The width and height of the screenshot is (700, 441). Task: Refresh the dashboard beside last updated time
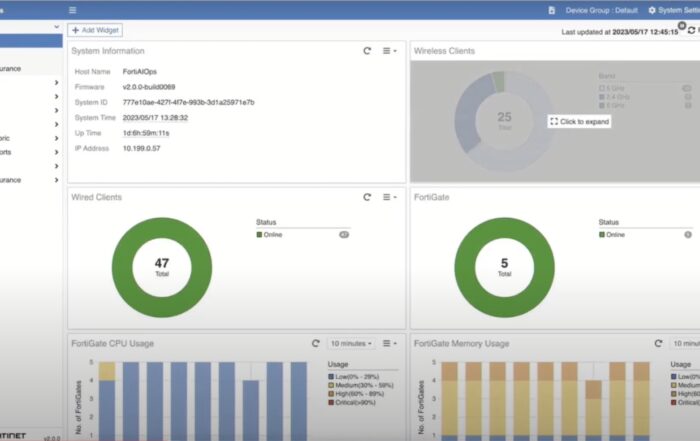tap(691, 30)
